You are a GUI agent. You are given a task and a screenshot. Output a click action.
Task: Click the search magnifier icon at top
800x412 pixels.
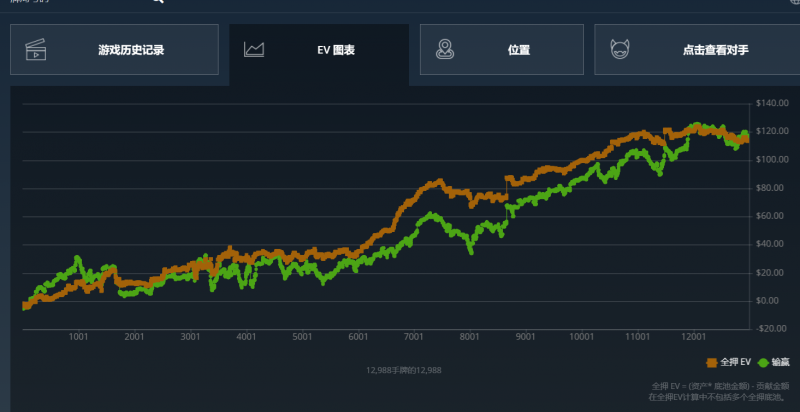(x=157, y=2)
